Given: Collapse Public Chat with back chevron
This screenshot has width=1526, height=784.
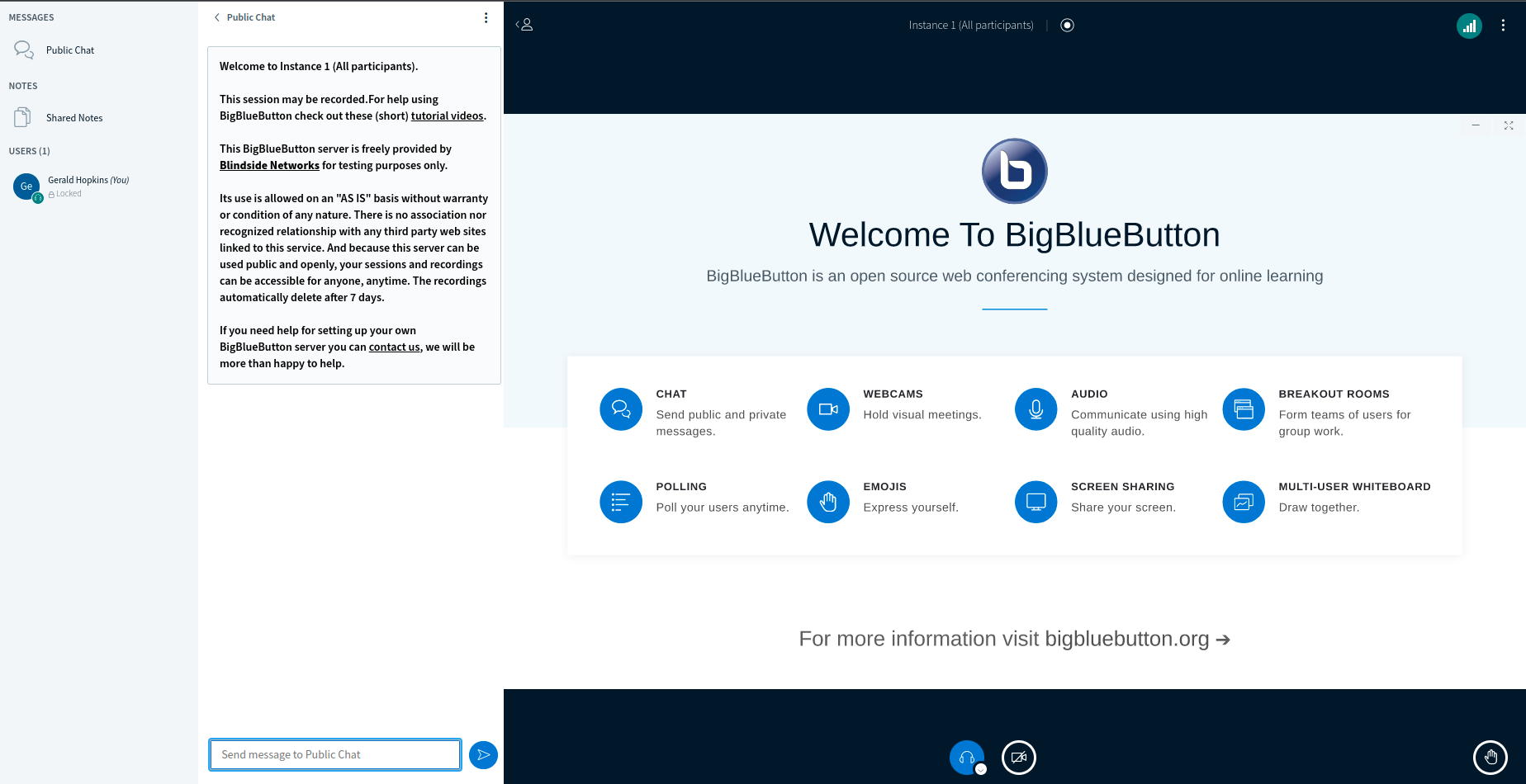Looking at the screenshot, I should 217,17.
